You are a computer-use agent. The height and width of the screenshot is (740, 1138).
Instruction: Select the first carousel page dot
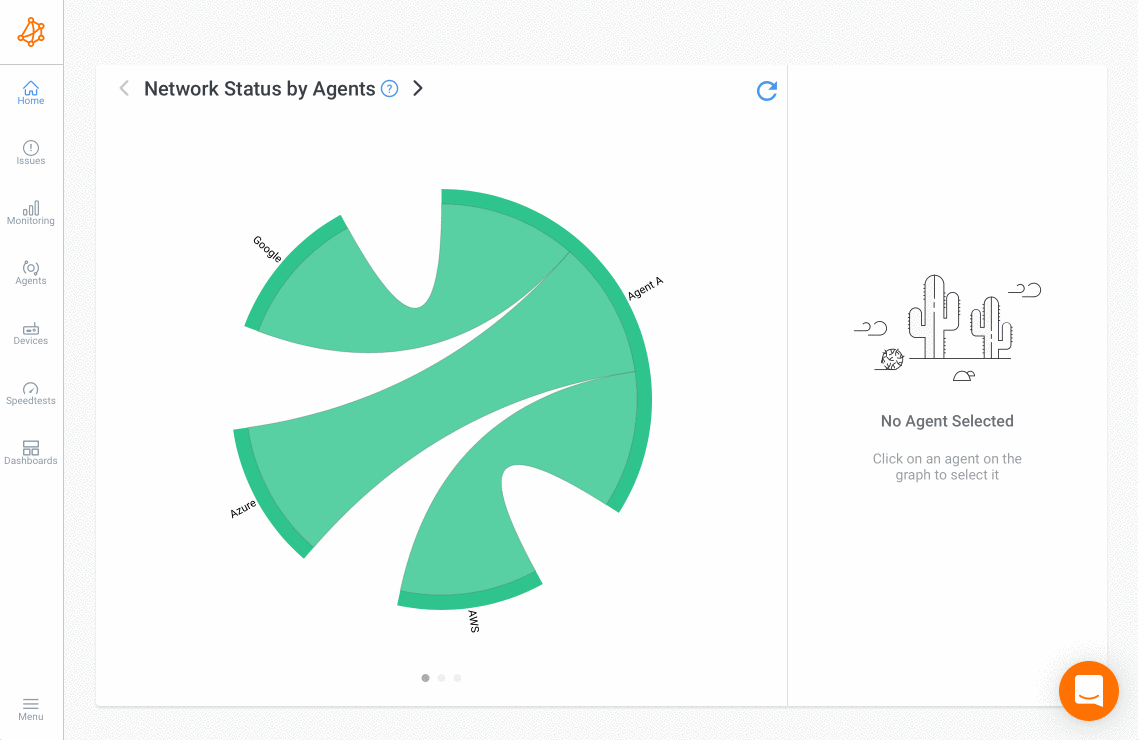point(426,678)
